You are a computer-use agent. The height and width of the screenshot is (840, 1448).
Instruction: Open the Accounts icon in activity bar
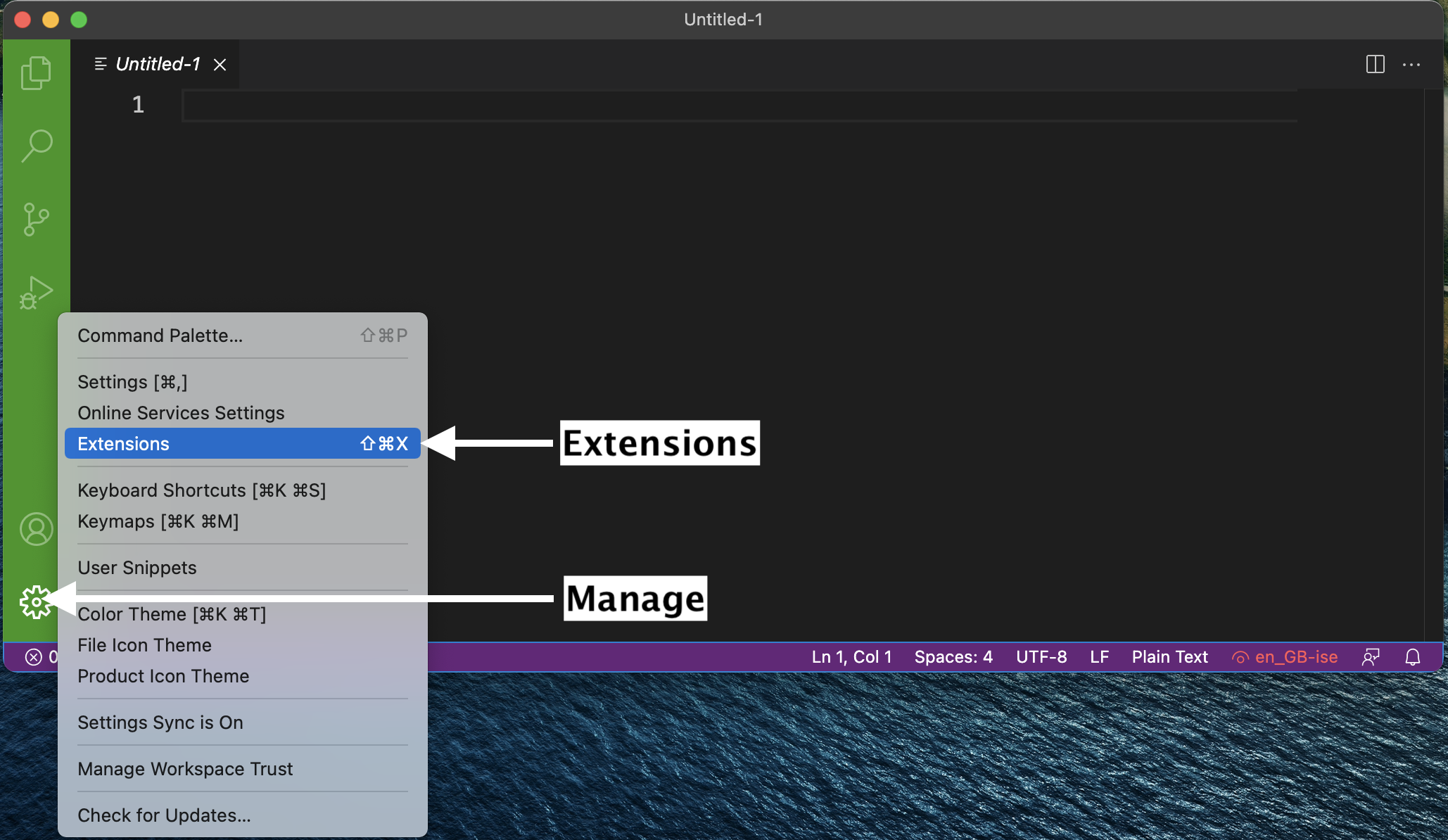coord(36,529)
